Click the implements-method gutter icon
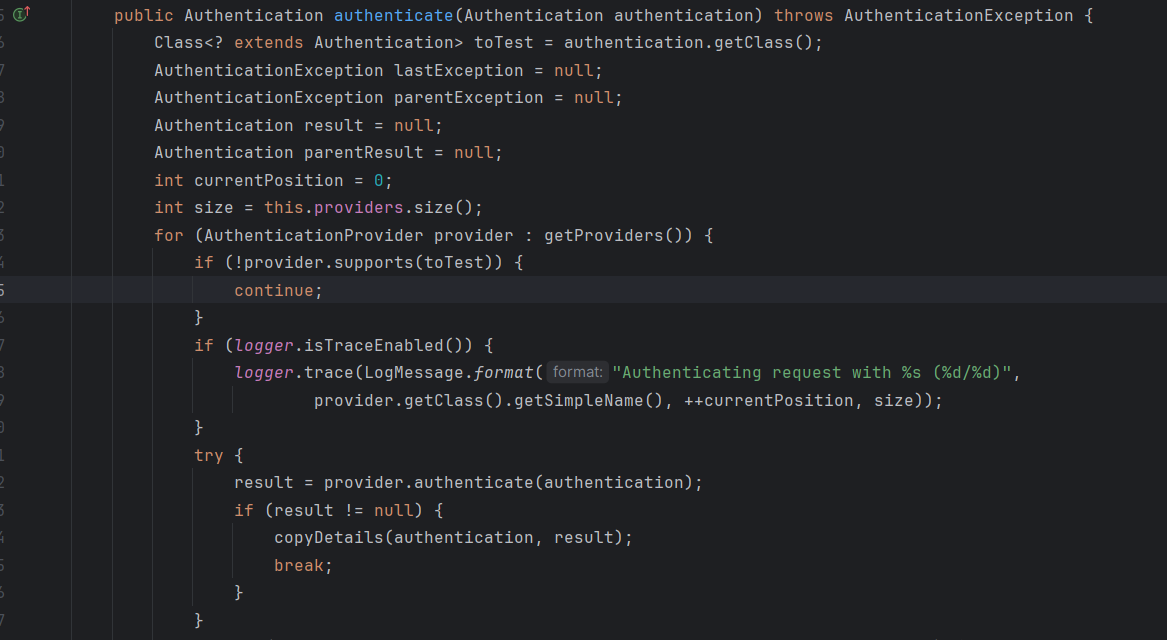The width and height of the screenshot is (1167, 640). 18,14
